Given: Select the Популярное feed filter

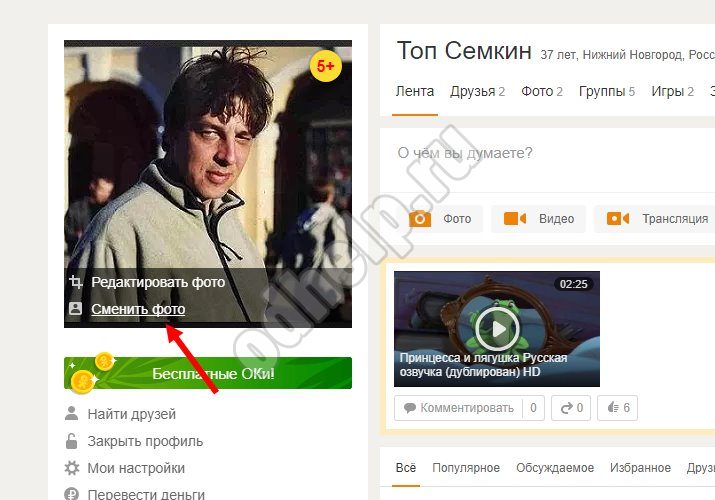Looking at the screenshot, I should click(466, 468).
